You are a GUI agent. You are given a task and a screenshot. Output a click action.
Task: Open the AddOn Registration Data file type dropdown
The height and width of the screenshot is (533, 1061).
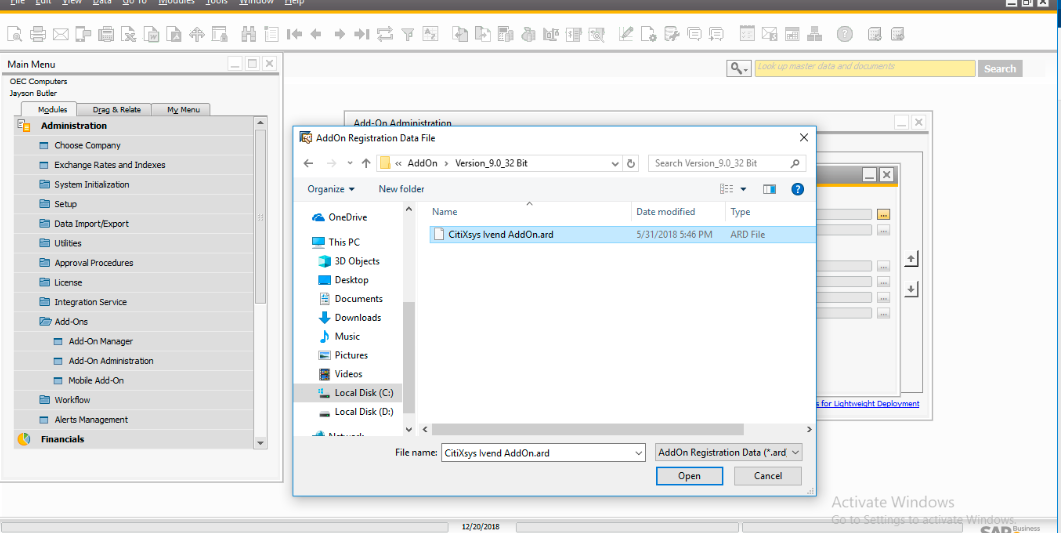click(x=729, y=453)
